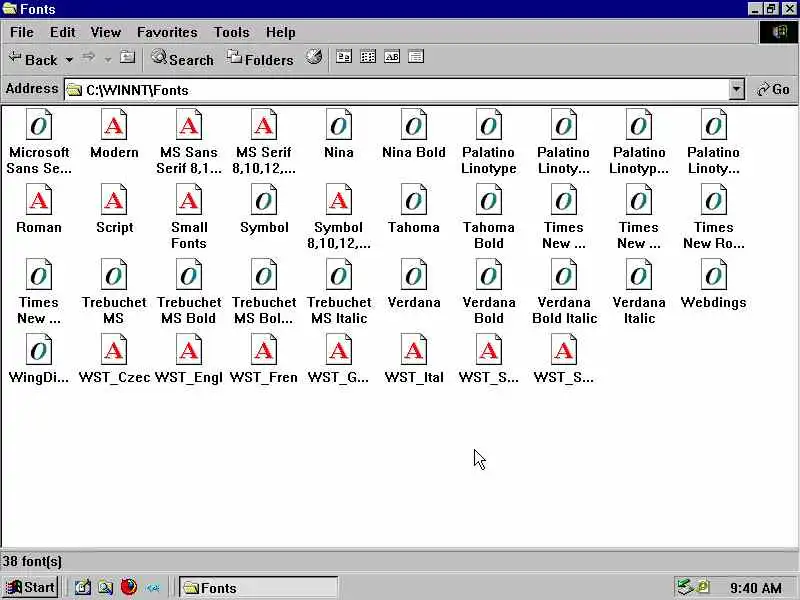Viewport: 800px width, 600px height.
Task: Select the WST_Czec font icon
Action: [x=114, y=349]
